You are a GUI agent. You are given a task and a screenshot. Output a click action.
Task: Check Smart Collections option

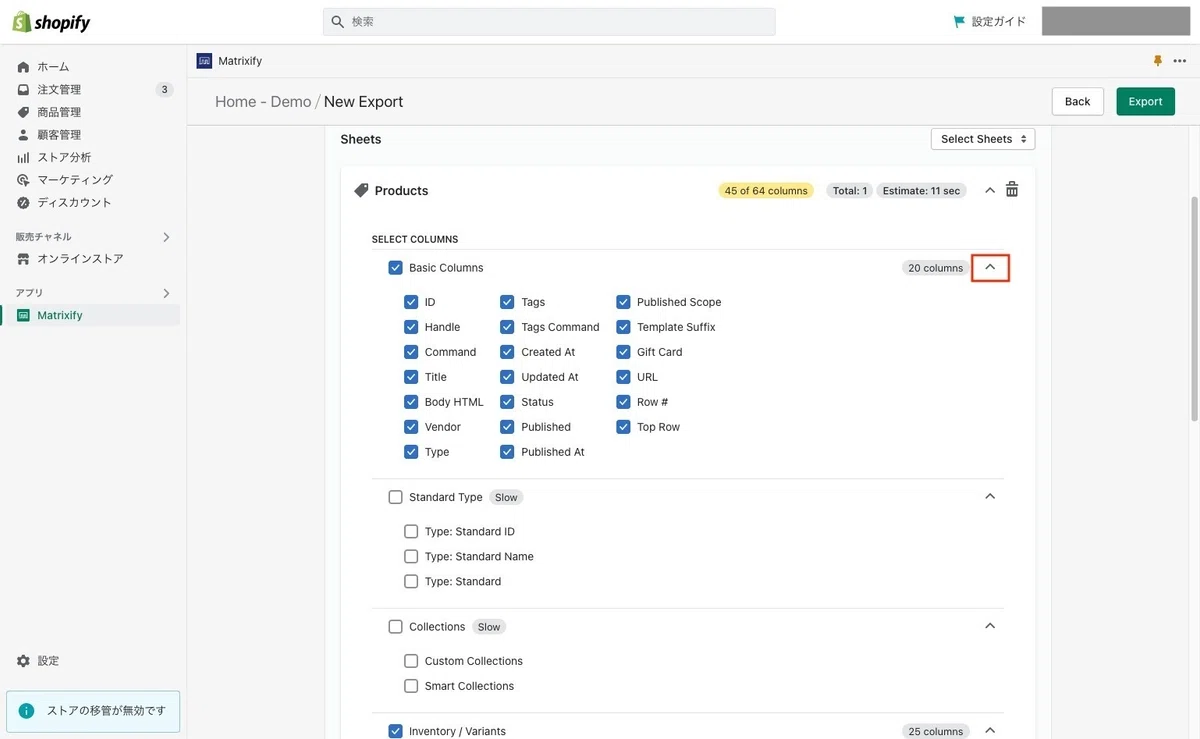[x=411, y=686]
